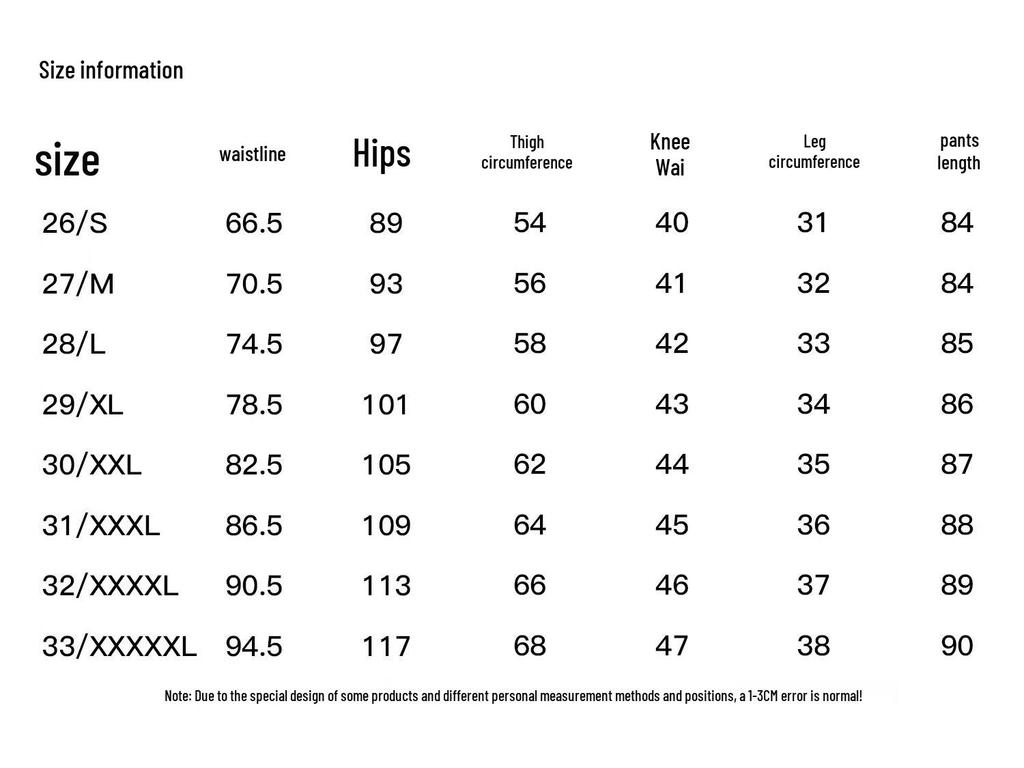Click the 27/M size row label
1024x768 pixels.
click(79, 284)
